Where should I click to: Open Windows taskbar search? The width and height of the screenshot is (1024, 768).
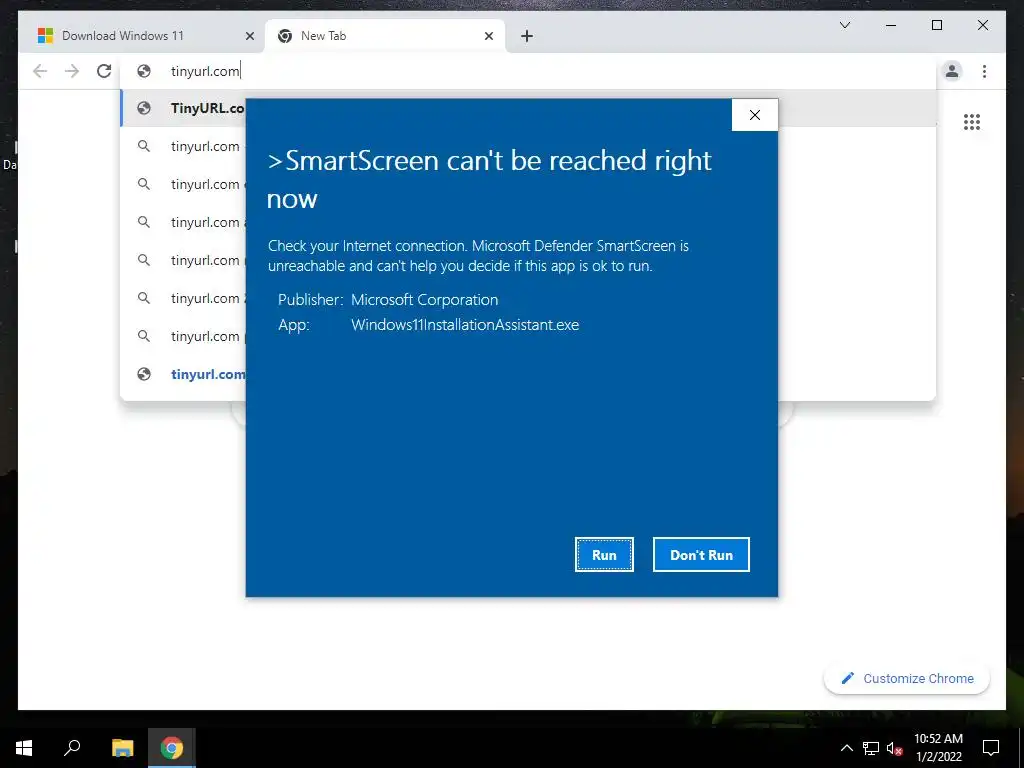click(72, 748)
